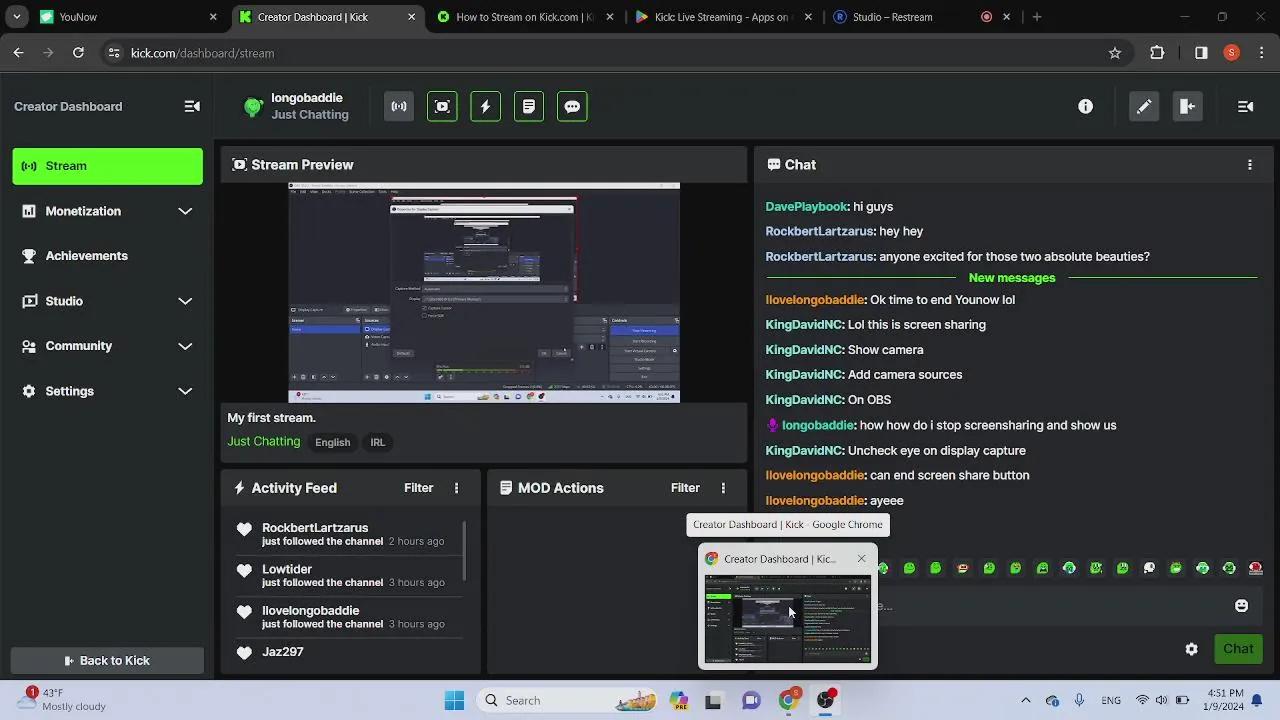Click the camera-list icon at top right
Image resolution: width=1280 pixels, height=720 pixels.
[1245, 106]
